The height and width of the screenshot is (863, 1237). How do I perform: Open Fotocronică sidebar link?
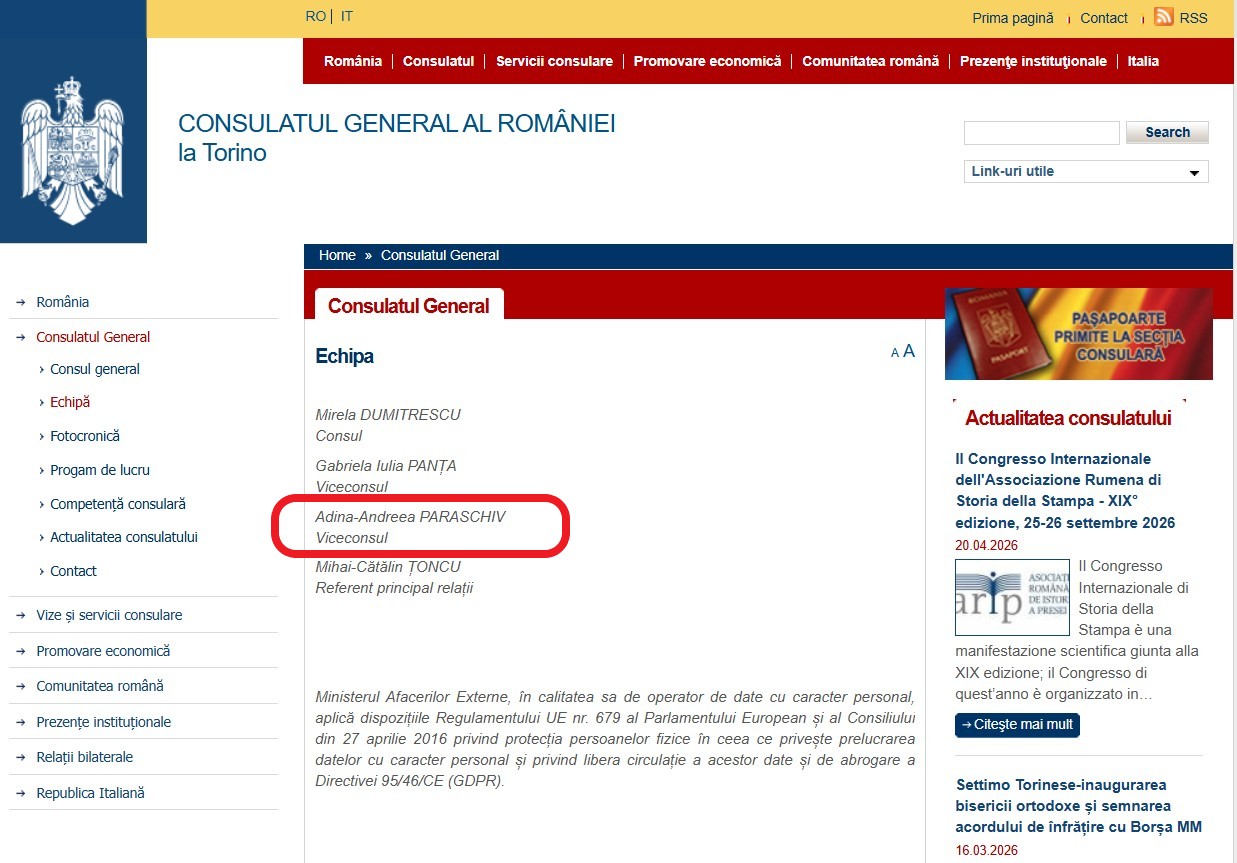coord(85,436)
